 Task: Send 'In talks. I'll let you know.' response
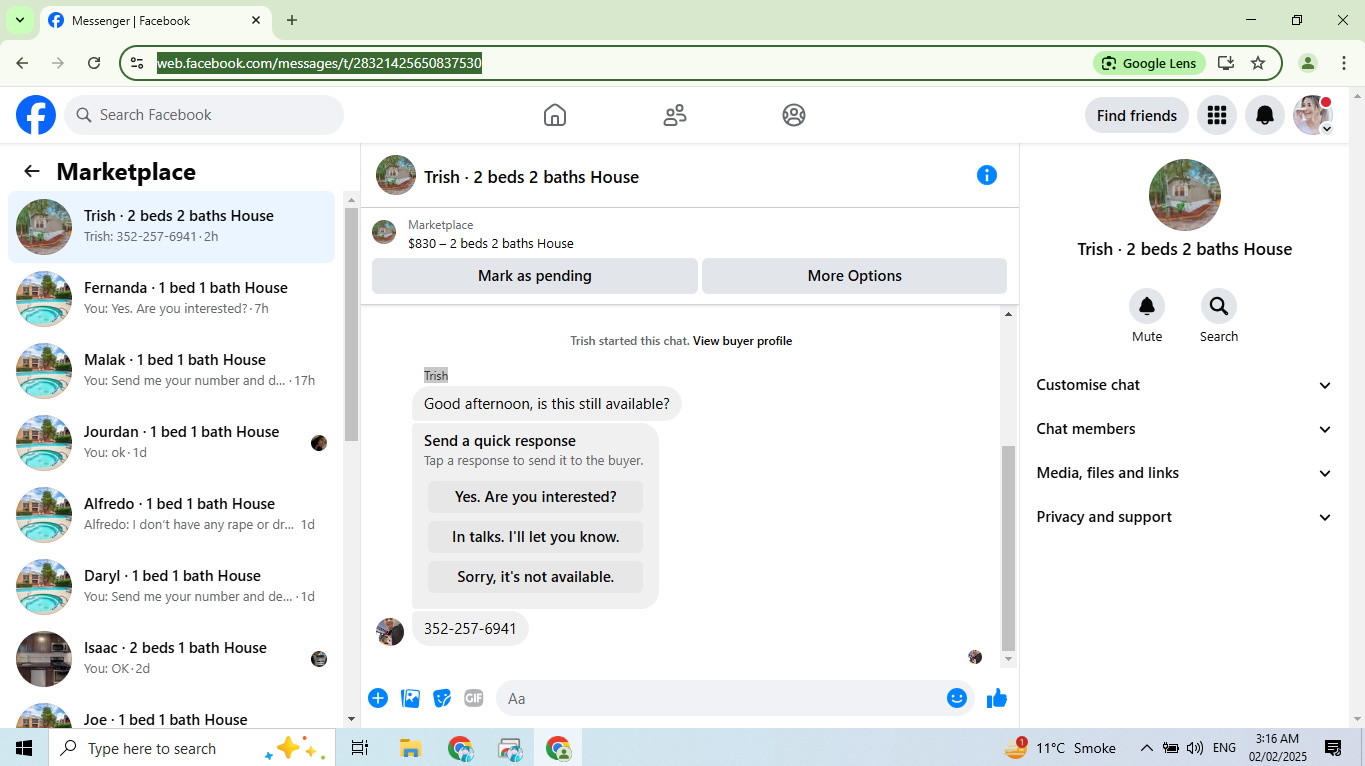click(535, 537)
